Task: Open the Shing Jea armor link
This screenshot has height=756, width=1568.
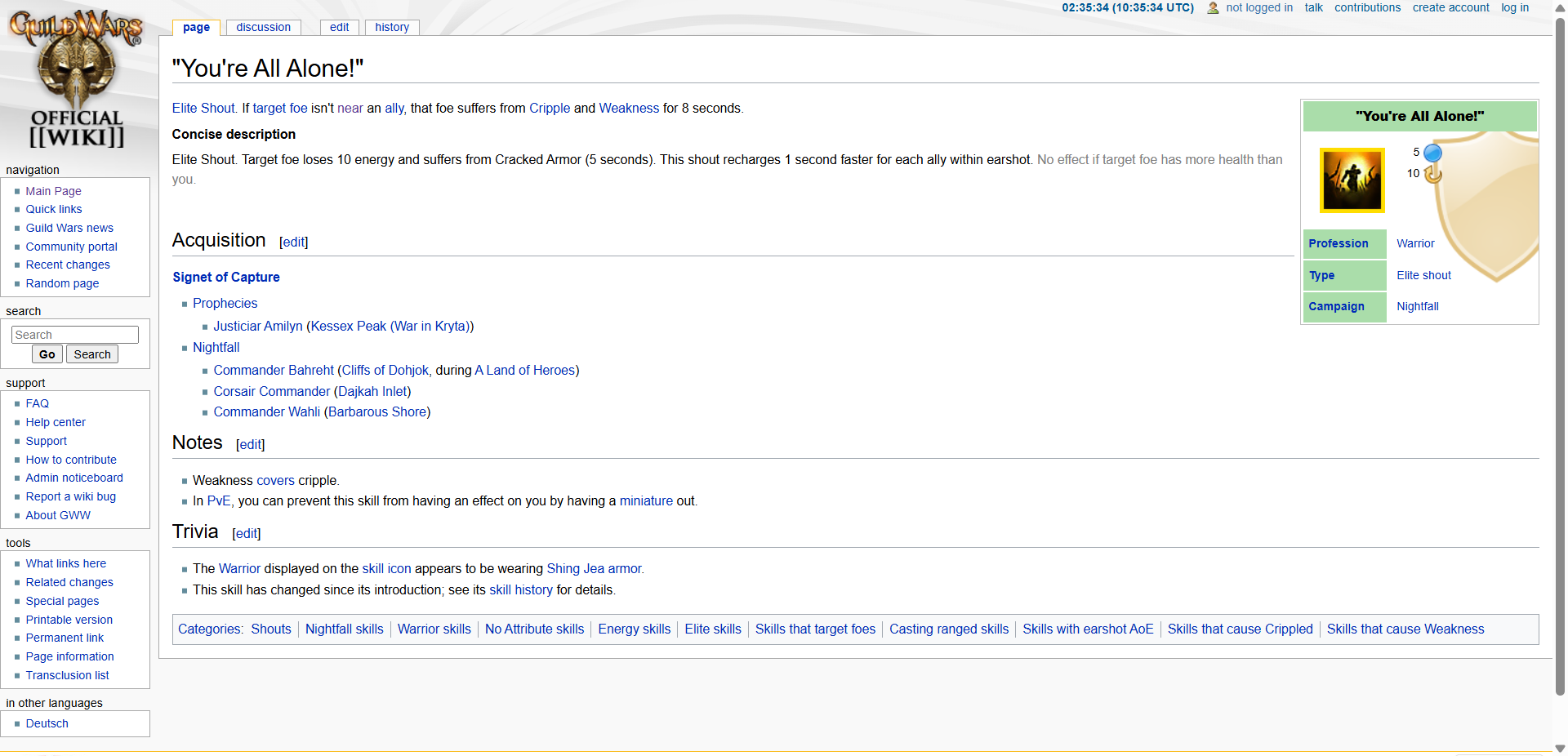Action: pyautogui.click(x=595, y=569)
